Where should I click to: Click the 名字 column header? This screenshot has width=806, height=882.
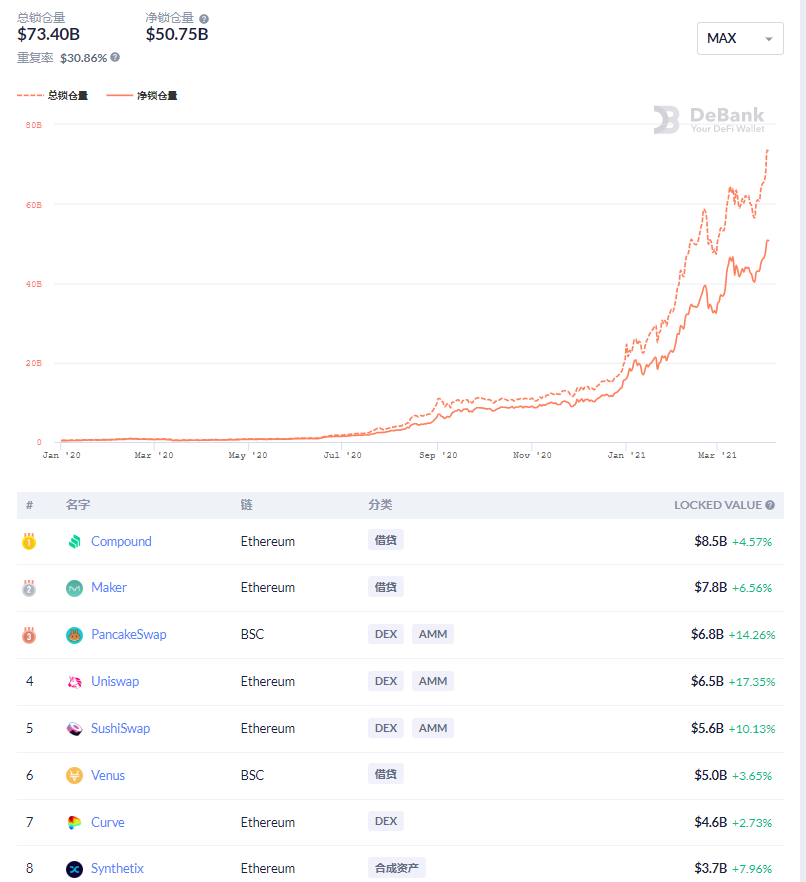click(78, 505)
